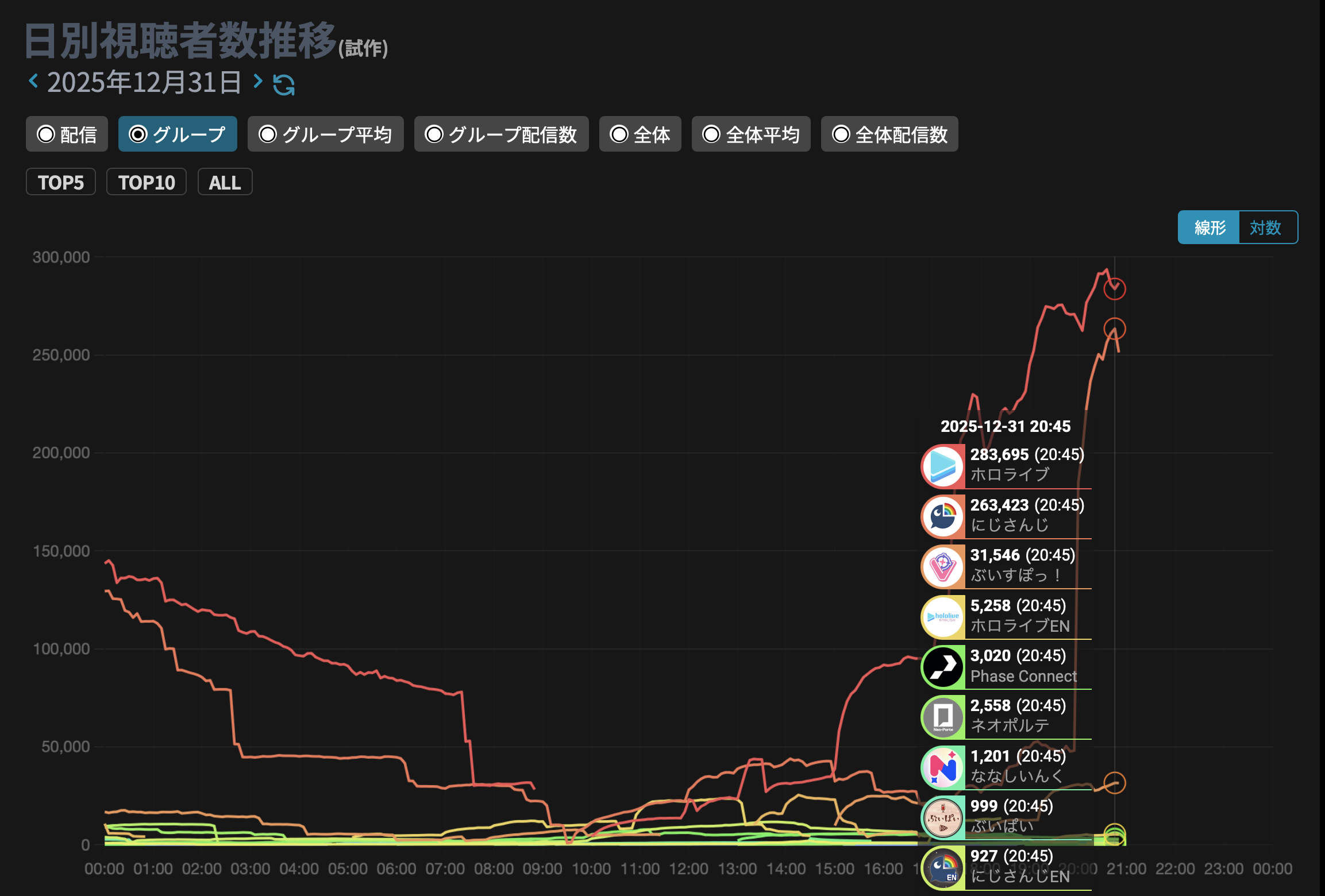Click the ぶいすぽっ！ group logo icon
Viewport: 1325px width, 896px height.
tap(943, 566)
